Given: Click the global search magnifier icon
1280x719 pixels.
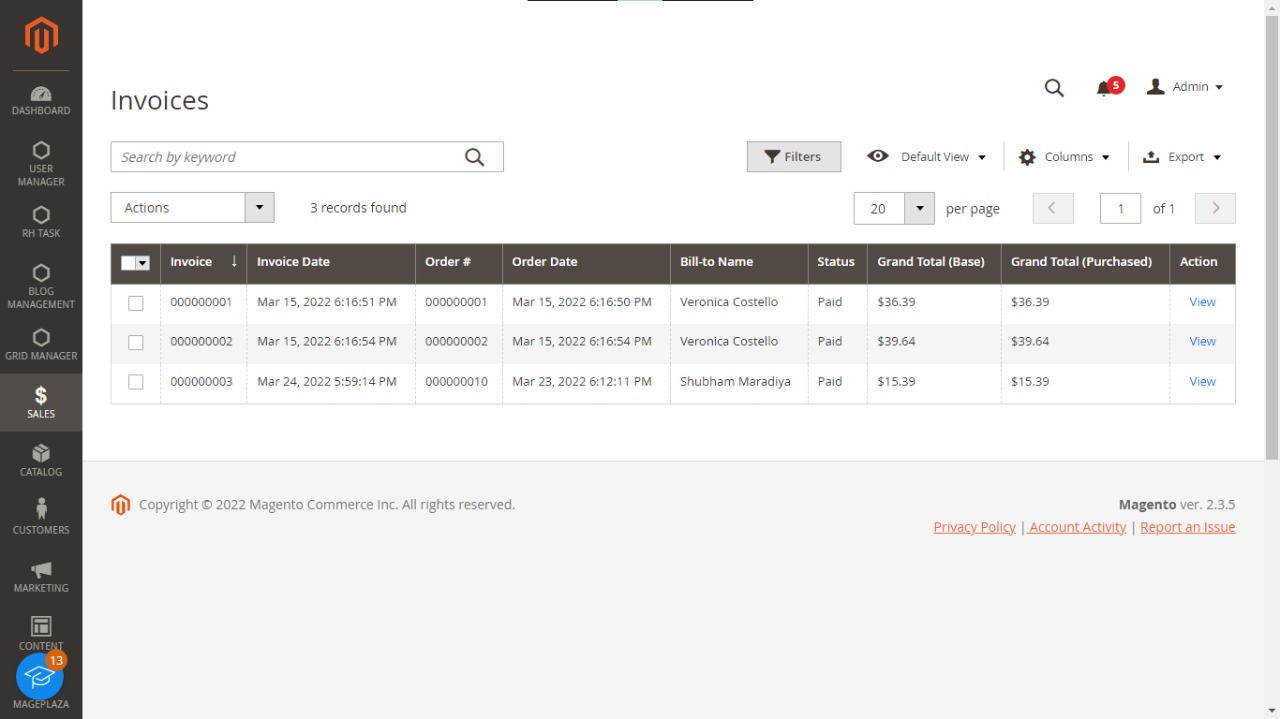Looking at the screenshot, I should 1054,88.
